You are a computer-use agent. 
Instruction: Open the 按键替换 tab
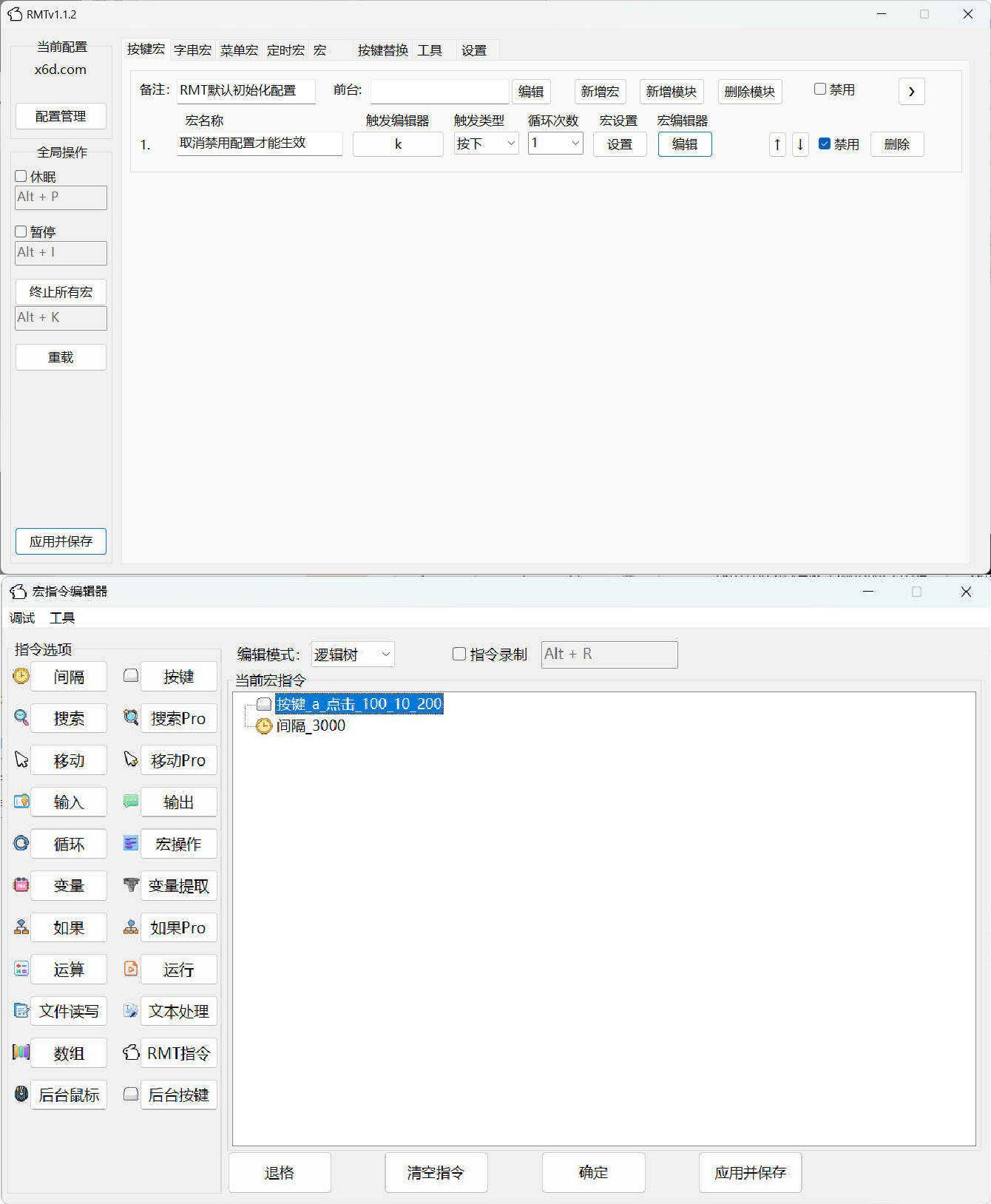click(382, 50)
